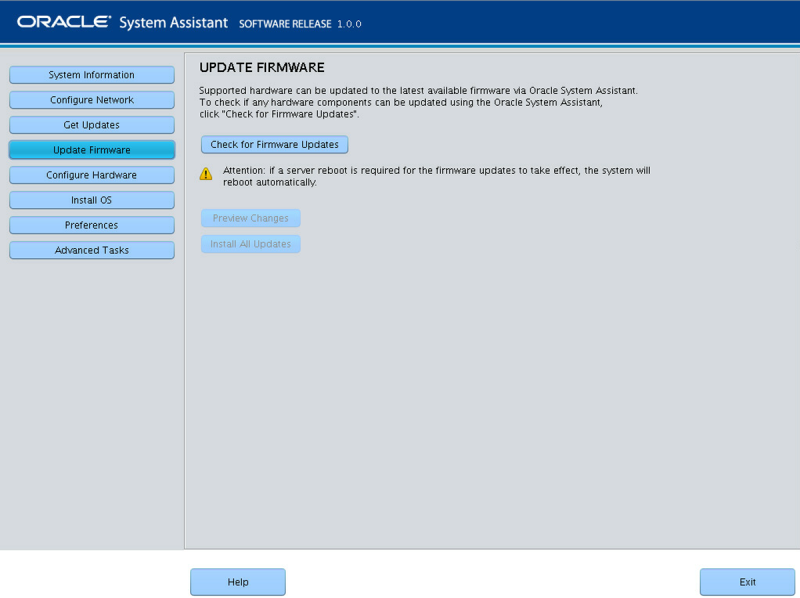Click Check for Firmware Updates
Screen dimensions: 800x598
click(x=275, y=144)
